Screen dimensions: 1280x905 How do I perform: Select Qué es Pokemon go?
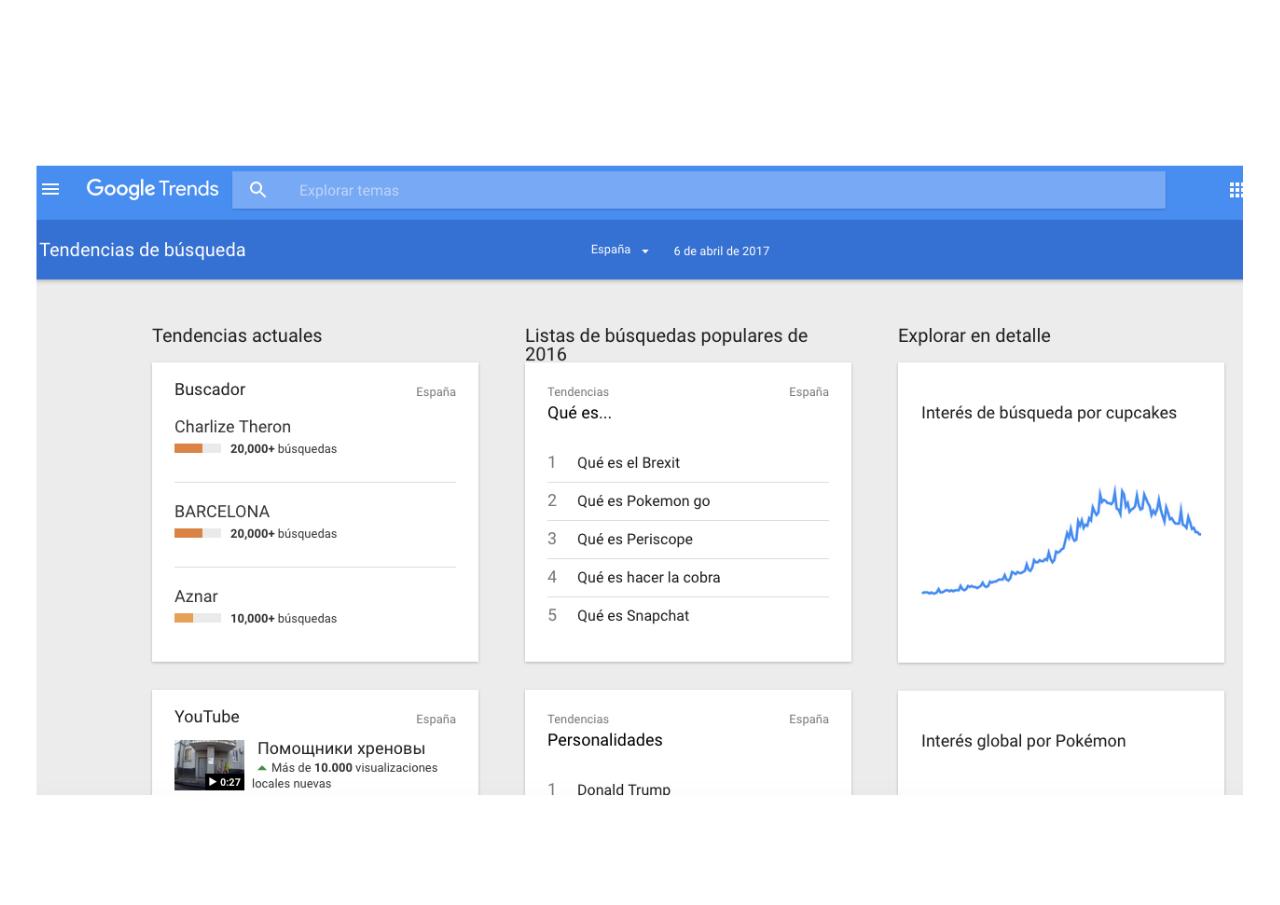[x=643, y=501]
